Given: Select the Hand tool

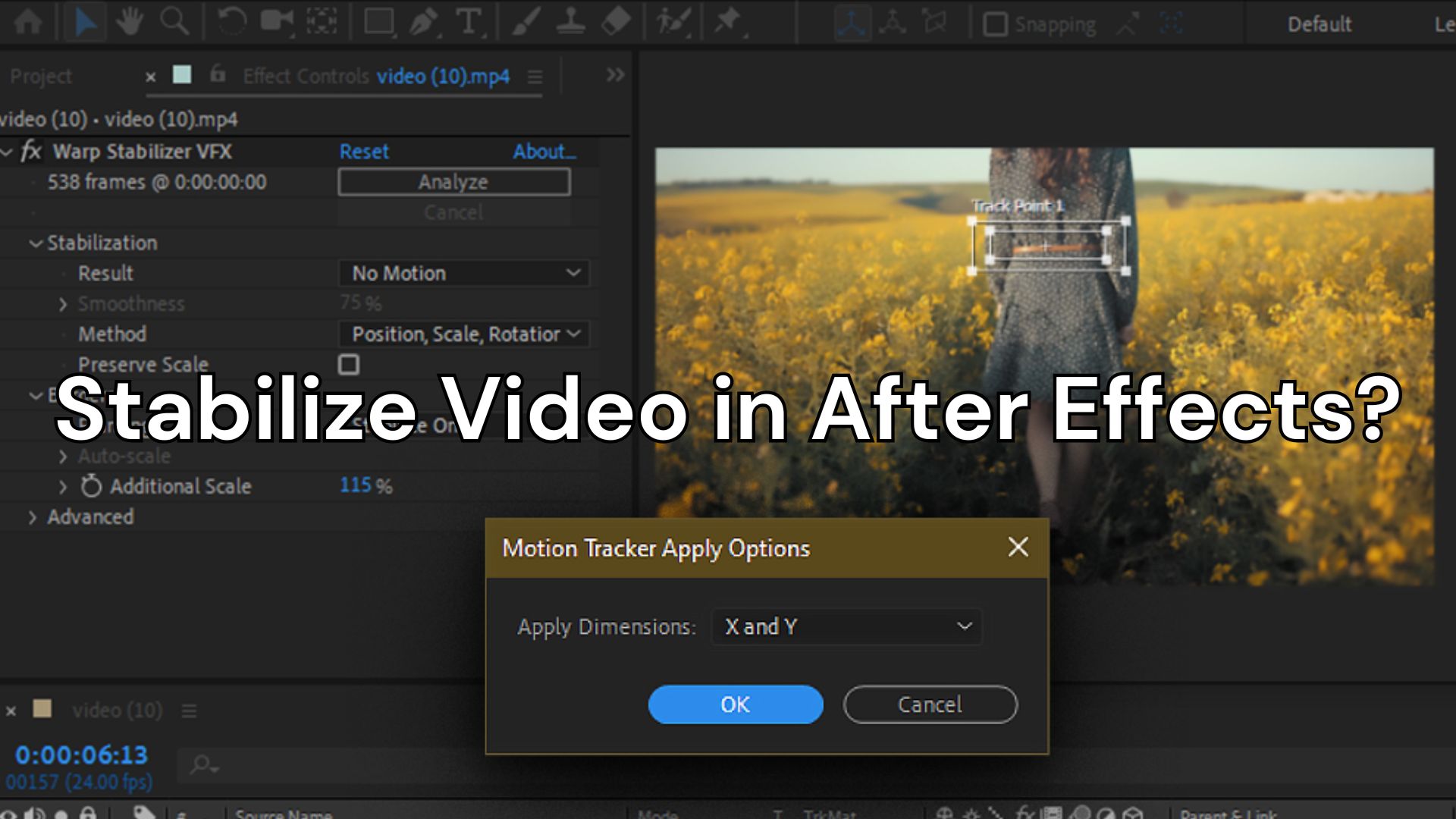Looking at the screenshot, I should coord(130,22).
